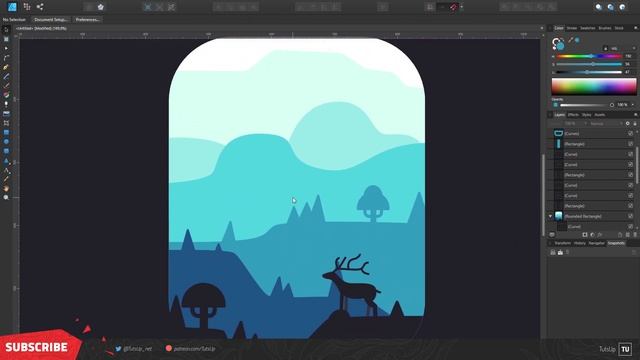
Task: Select the Pencil tool
Action: click(x=6, y=76)
